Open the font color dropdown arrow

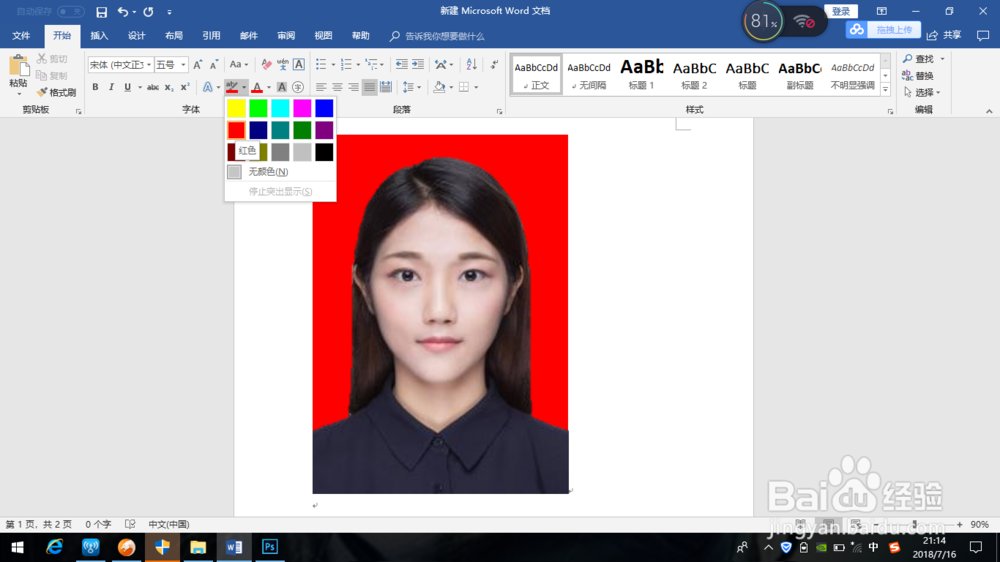(268, 87)
